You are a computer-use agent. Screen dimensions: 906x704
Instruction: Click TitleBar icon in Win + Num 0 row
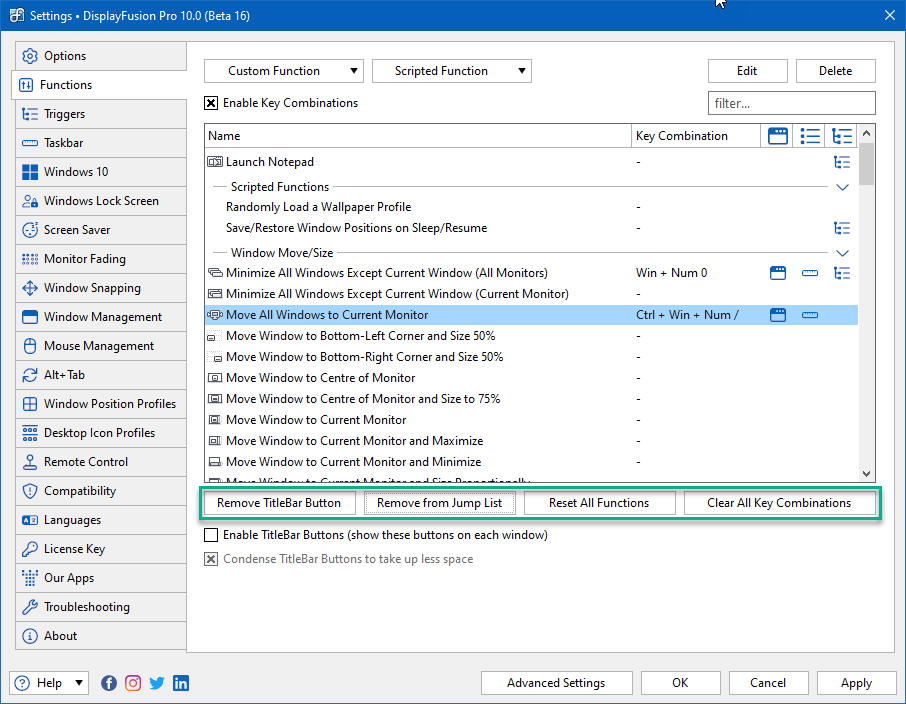[x=778, y=273]
